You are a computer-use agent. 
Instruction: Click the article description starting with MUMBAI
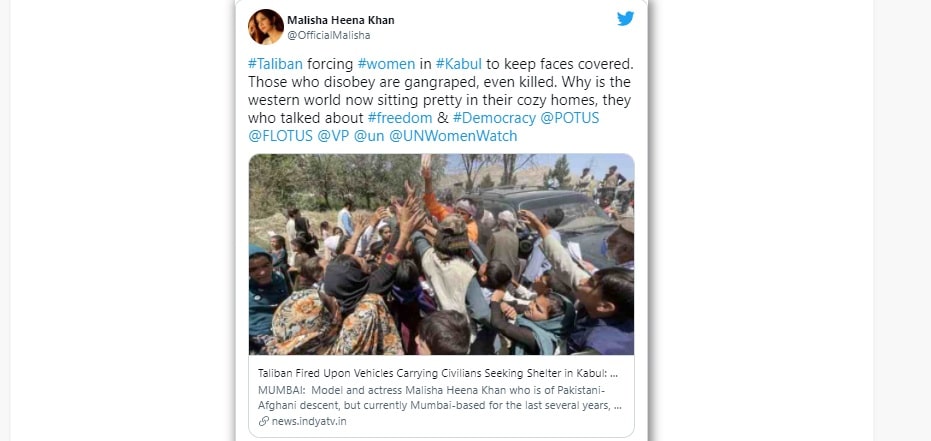[x=439, y=398]
